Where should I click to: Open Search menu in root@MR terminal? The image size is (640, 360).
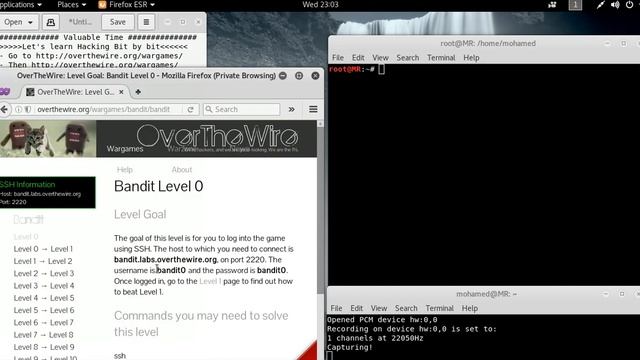click(x=407, y=58)
